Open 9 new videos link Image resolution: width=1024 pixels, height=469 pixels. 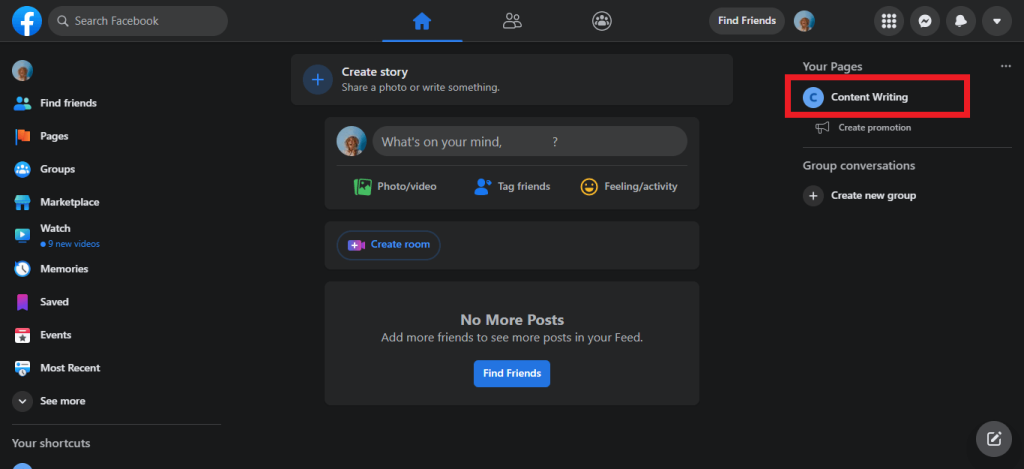pyautogui.click(x=71, y=244)
